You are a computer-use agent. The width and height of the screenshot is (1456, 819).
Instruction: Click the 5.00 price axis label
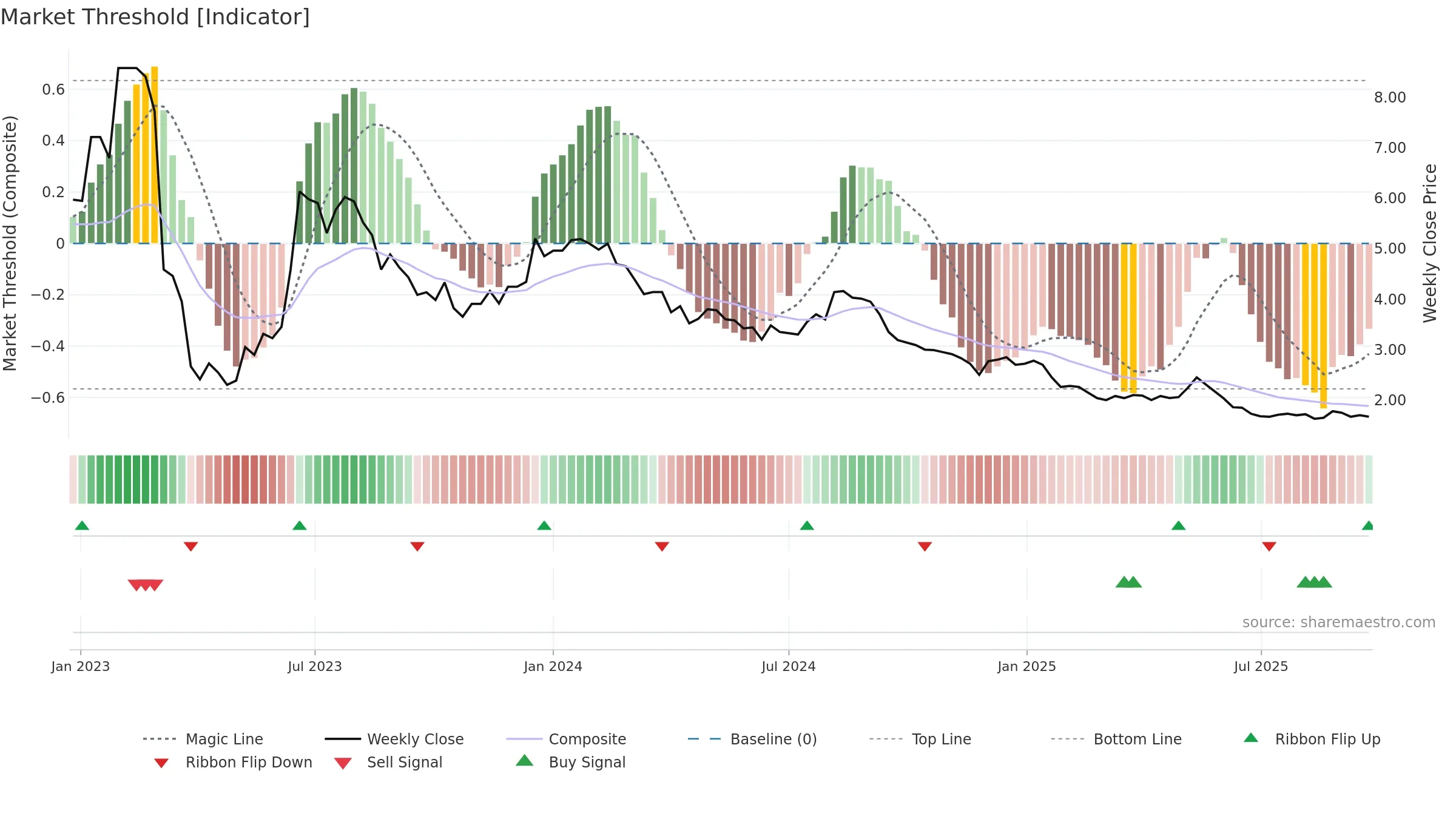(1390, 249)
